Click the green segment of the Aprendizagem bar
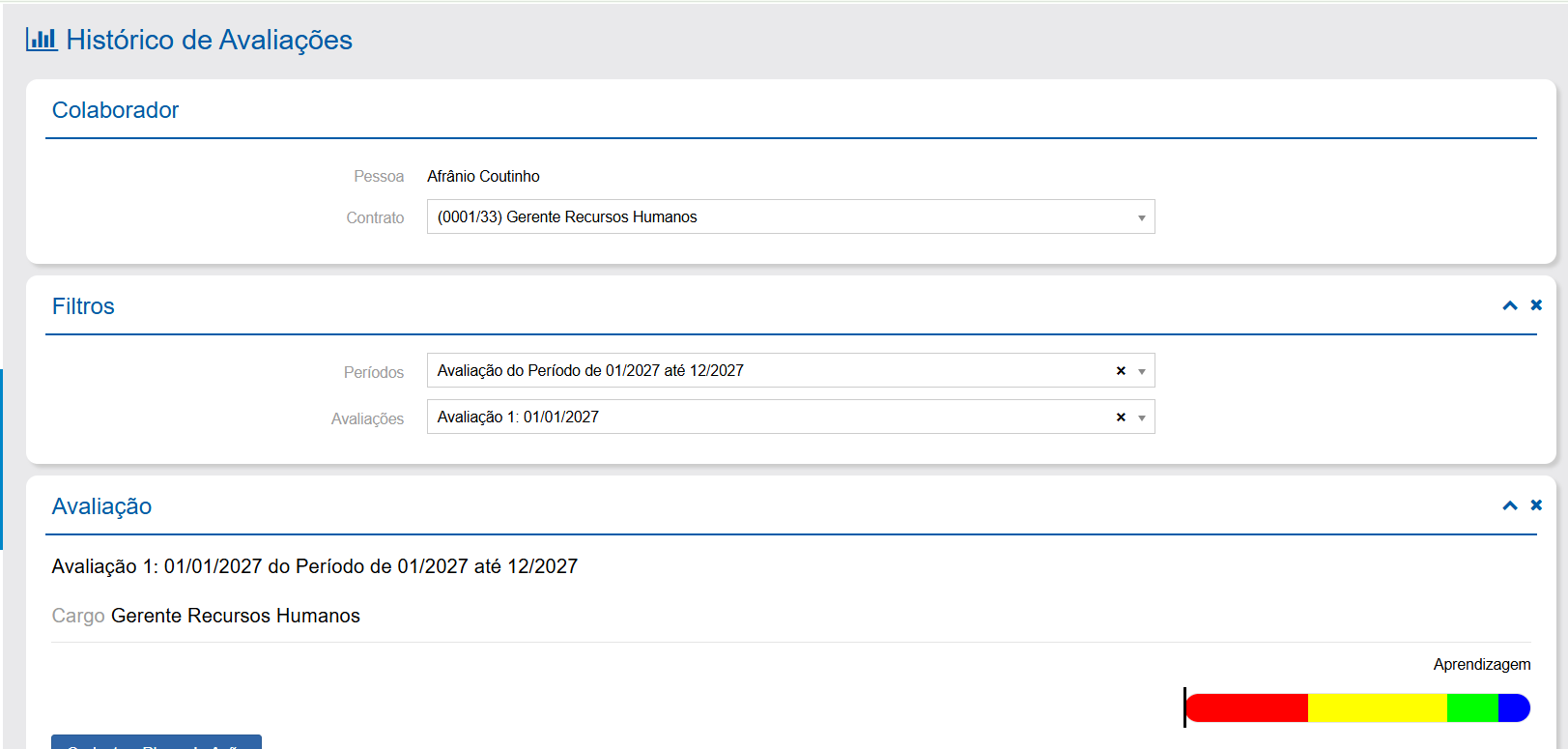The height and width of the screenshot is (749, 1568). point(1472,707)
